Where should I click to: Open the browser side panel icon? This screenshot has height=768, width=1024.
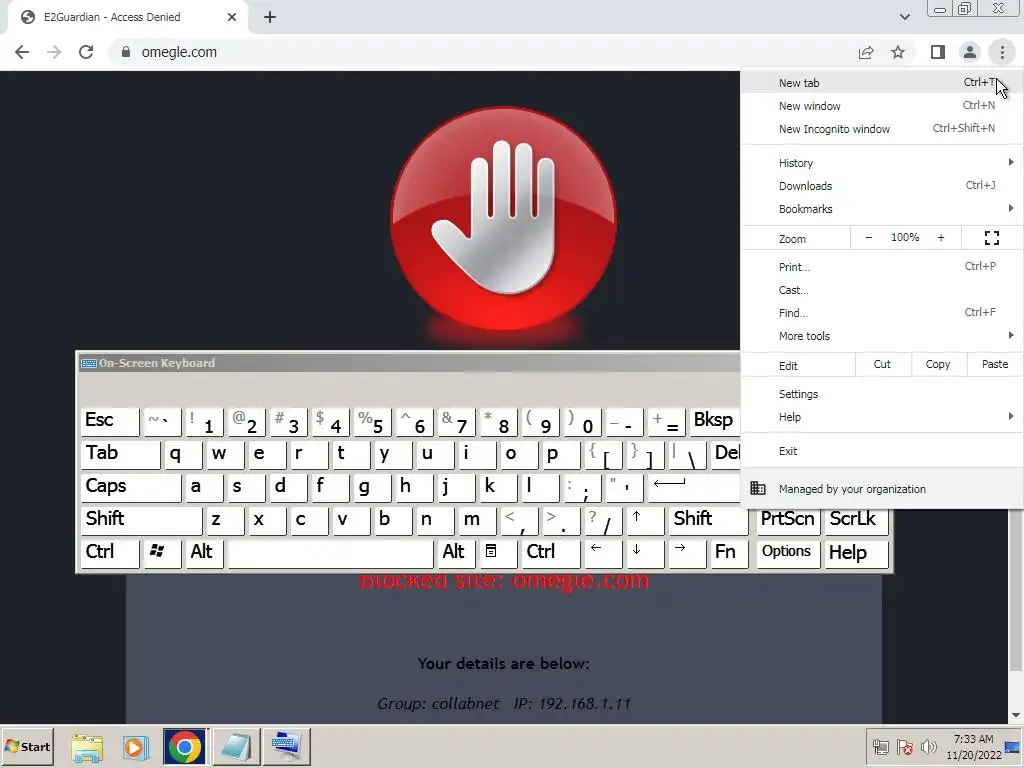(x=938, y=52)
